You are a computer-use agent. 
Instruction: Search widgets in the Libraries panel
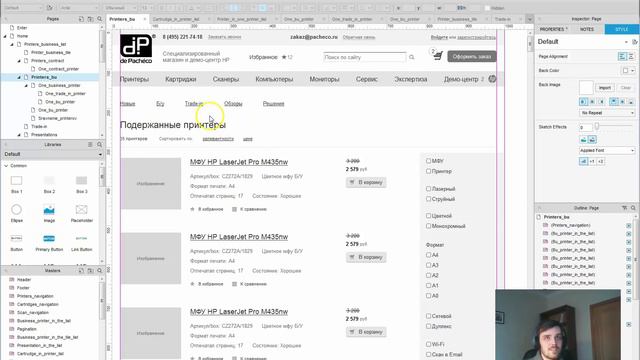coord(99,144)
